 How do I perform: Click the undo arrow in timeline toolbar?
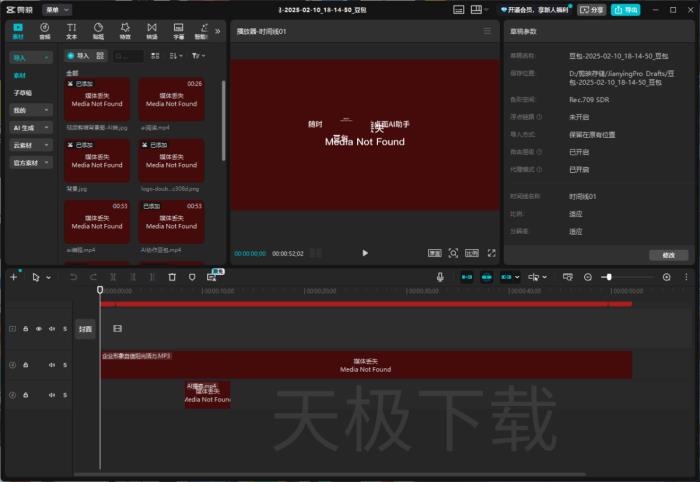pos(73,277)
